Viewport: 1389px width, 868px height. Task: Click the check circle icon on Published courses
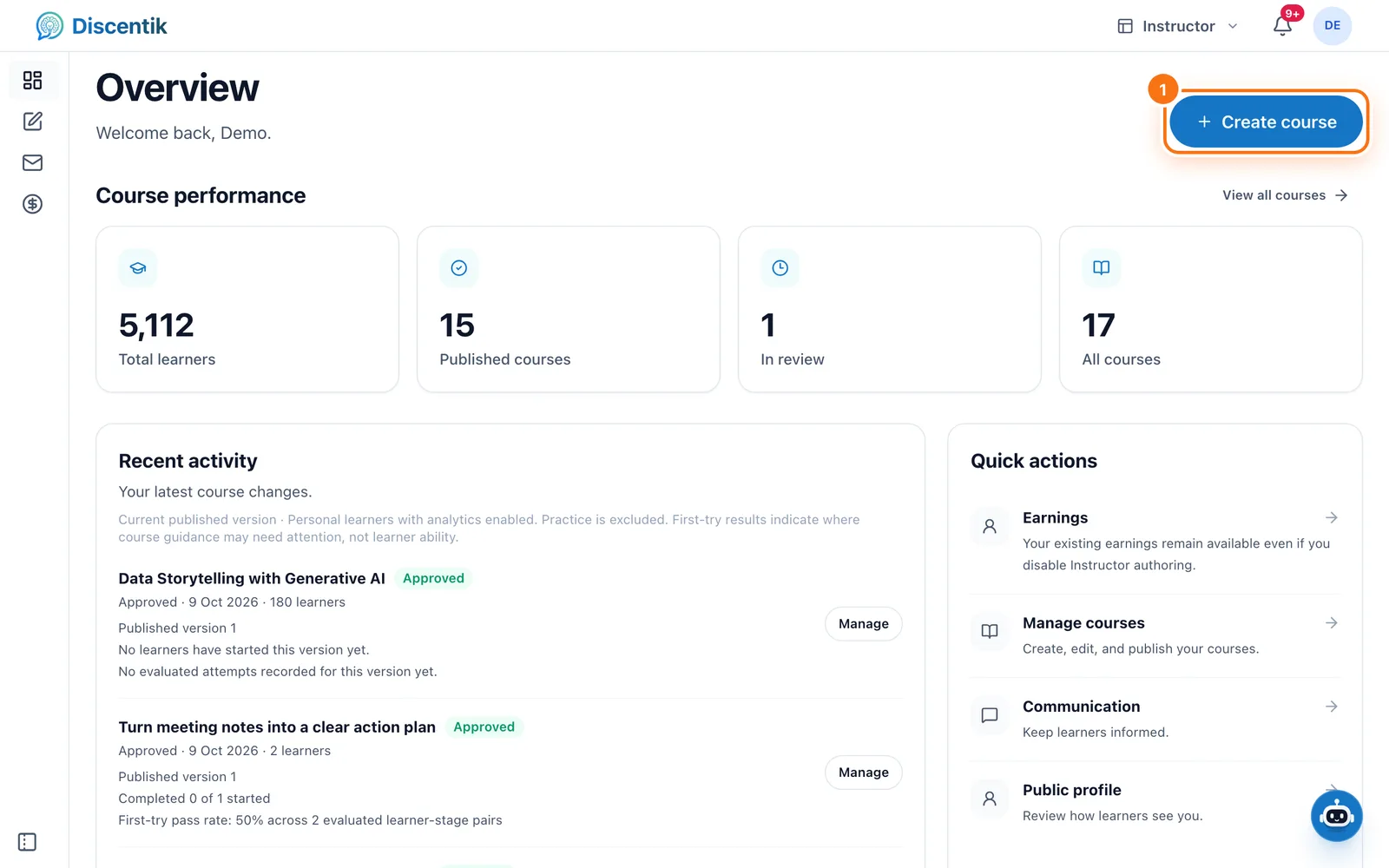[x=459, y=268]
